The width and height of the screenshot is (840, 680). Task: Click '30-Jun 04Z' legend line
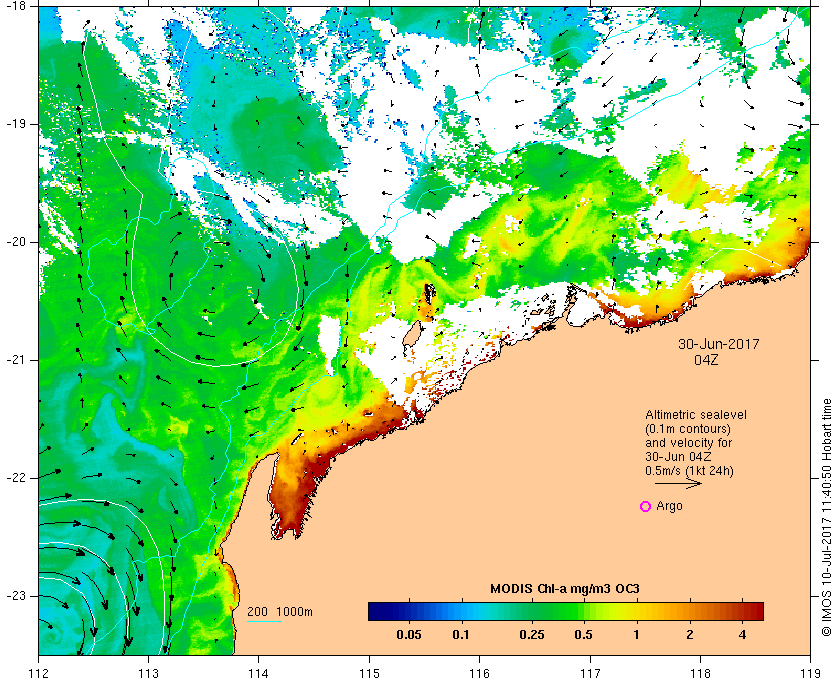[678, 457]
